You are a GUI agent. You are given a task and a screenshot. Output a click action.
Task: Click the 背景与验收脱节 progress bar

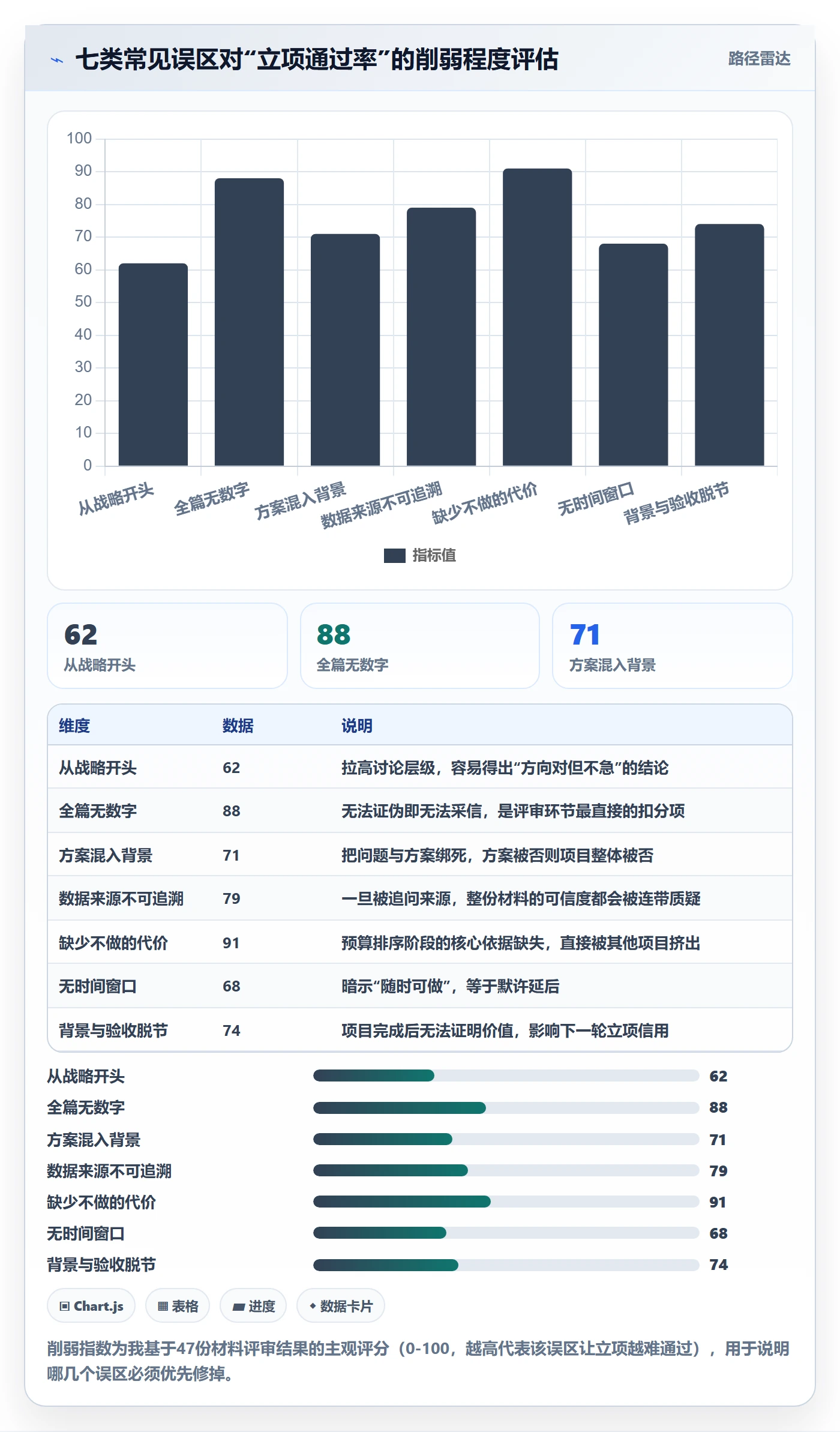pos(506,1265)
